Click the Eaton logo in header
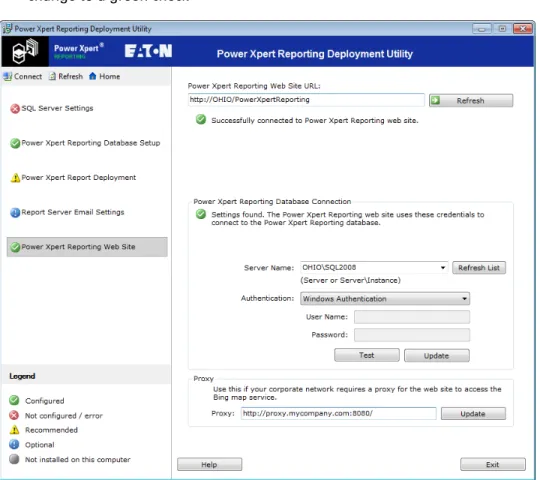The height and width of the screenshot is (480, 540). click(148, 51)
